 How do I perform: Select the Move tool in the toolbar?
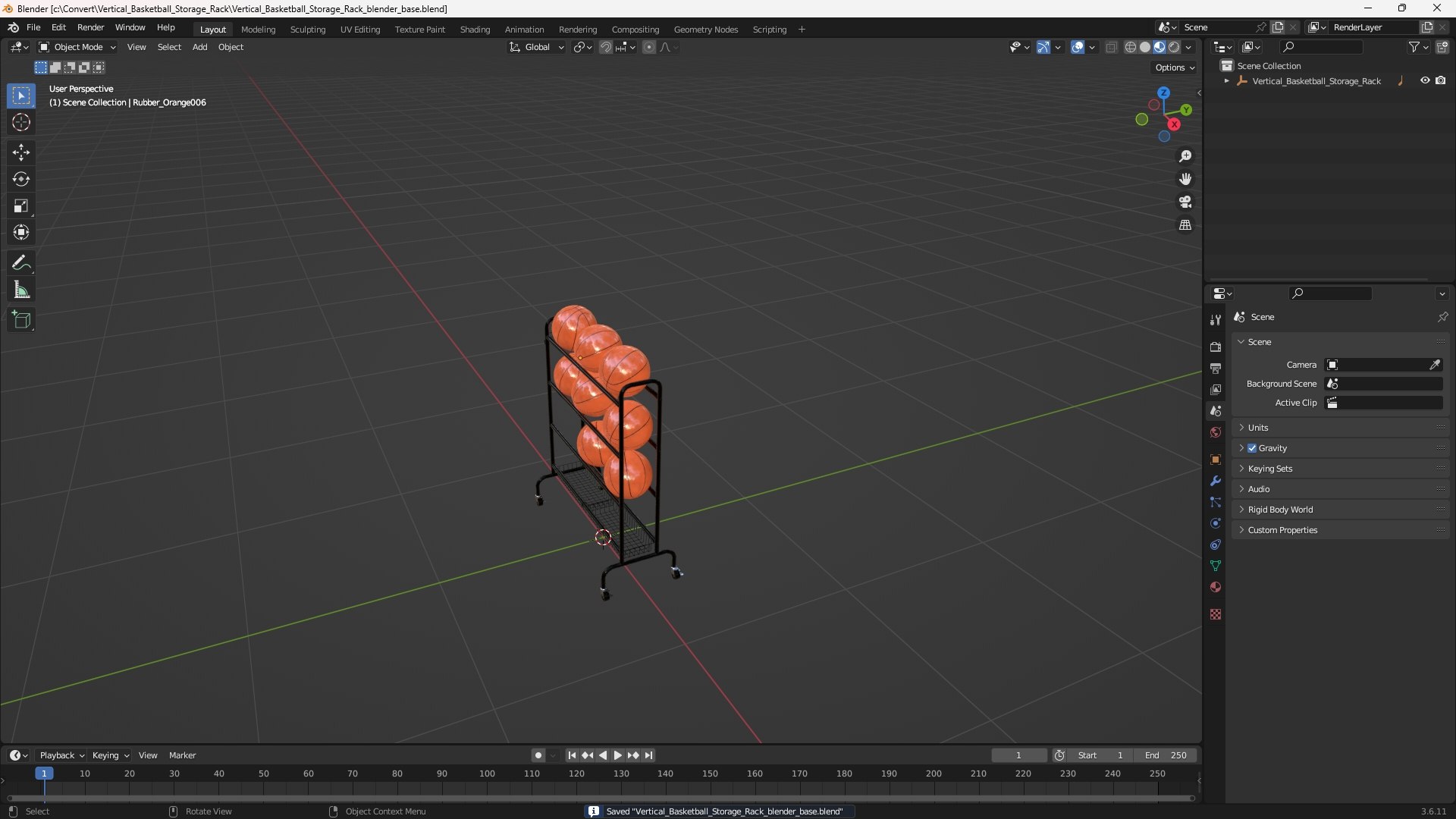pos(20,152)
